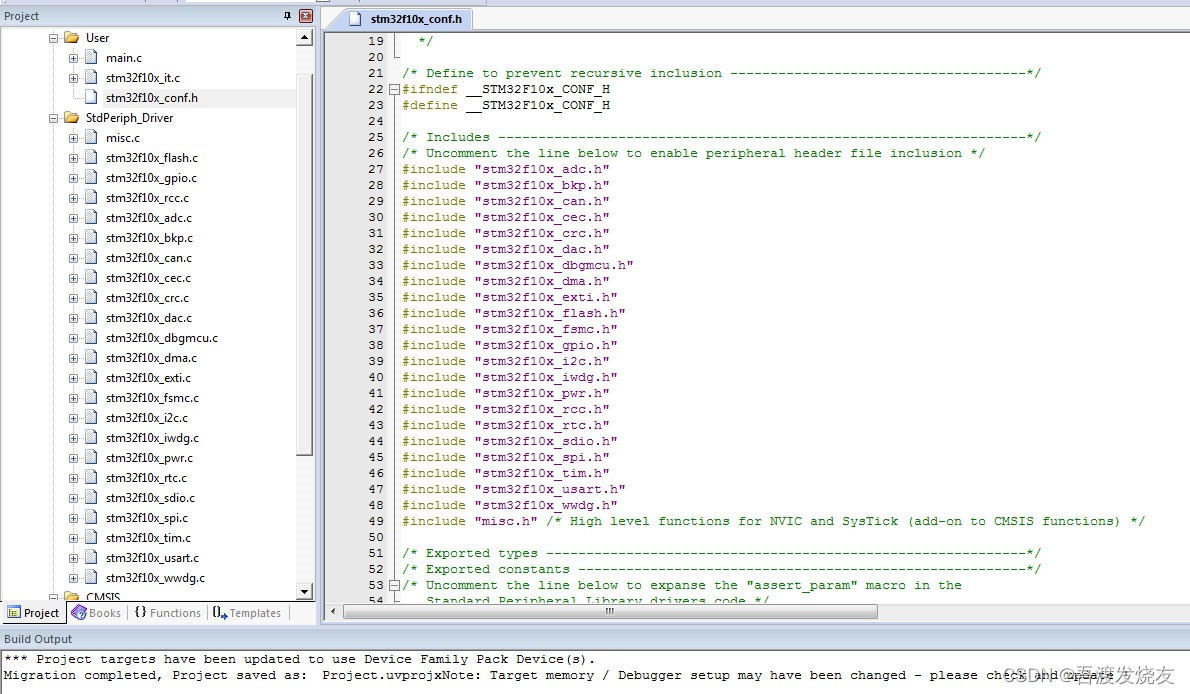
Task: Click the stm32f10x_fsmc.c file icon
Action: point(91,397)
